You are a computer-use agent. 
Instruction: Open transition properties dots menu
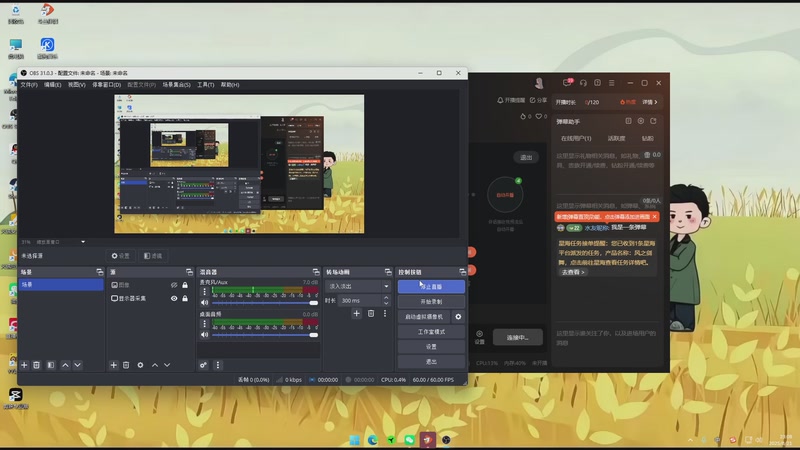385,313
